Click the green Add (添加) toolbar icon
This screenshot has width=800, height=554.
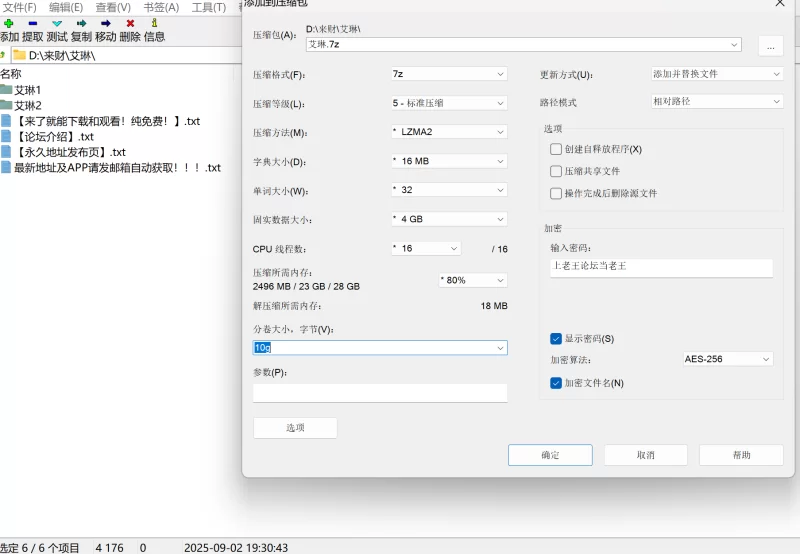click(9, 23)
